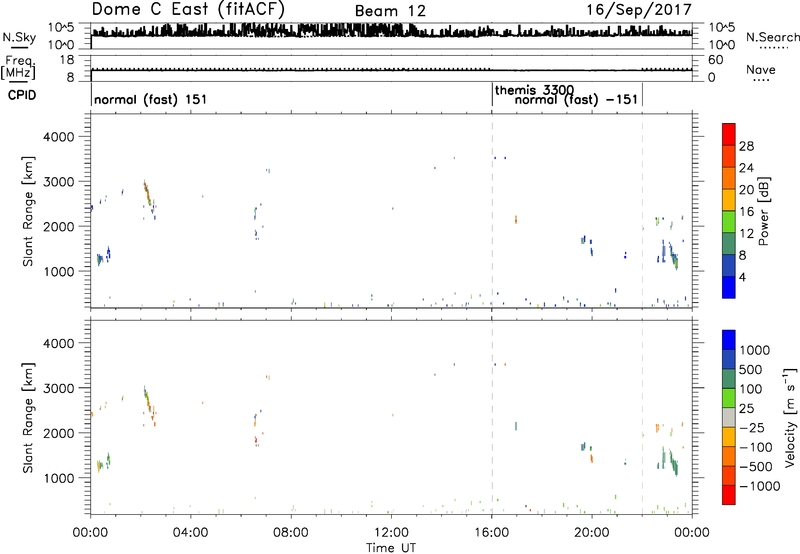Click the '08:00' time axis tick label
The image size is (800, 554).
pyautogui.click(x=291, y=533)
